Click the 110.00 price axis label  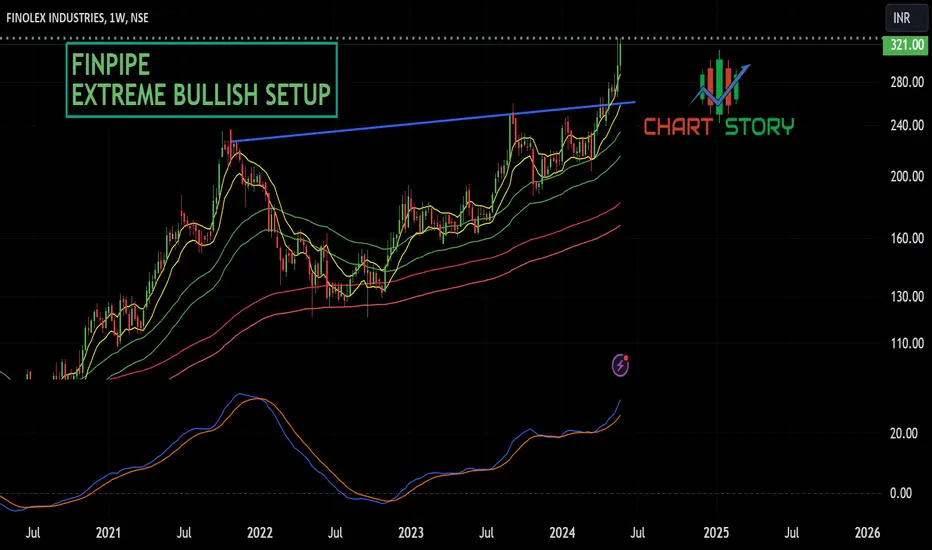tap(907, 344)
